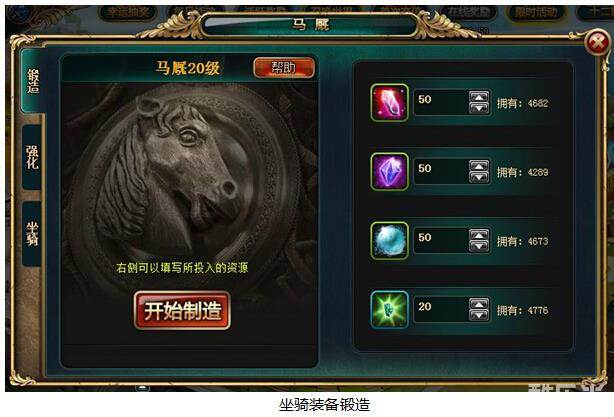
Task: Switch to the 强化 tab
Action: [x=32, y=157]
